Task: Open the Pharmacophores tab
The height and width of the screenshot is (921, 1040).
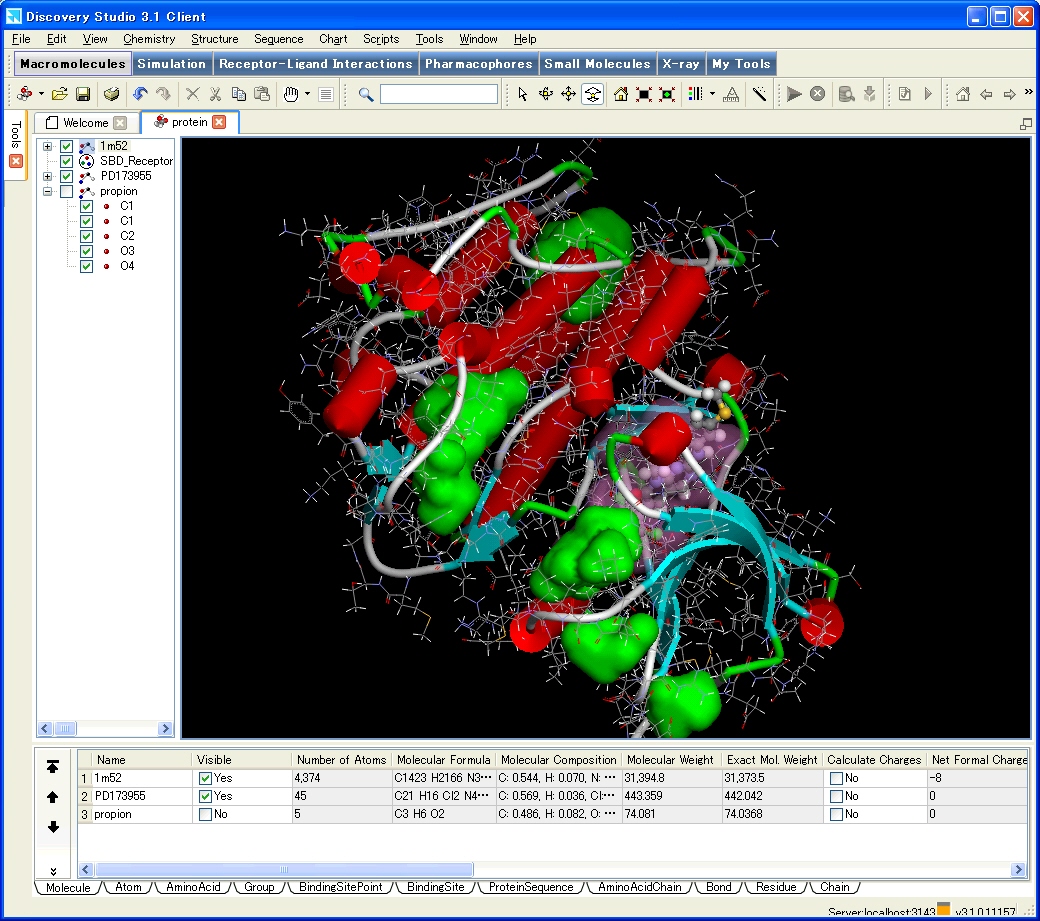Action: [479, 64]
